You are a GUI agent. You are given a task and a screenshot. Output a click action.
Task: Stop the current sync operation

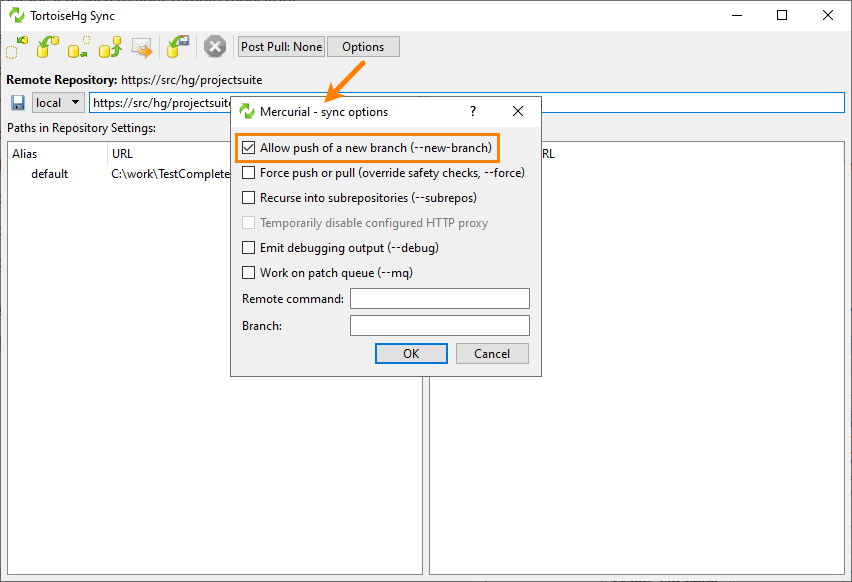tap(214, 46)
